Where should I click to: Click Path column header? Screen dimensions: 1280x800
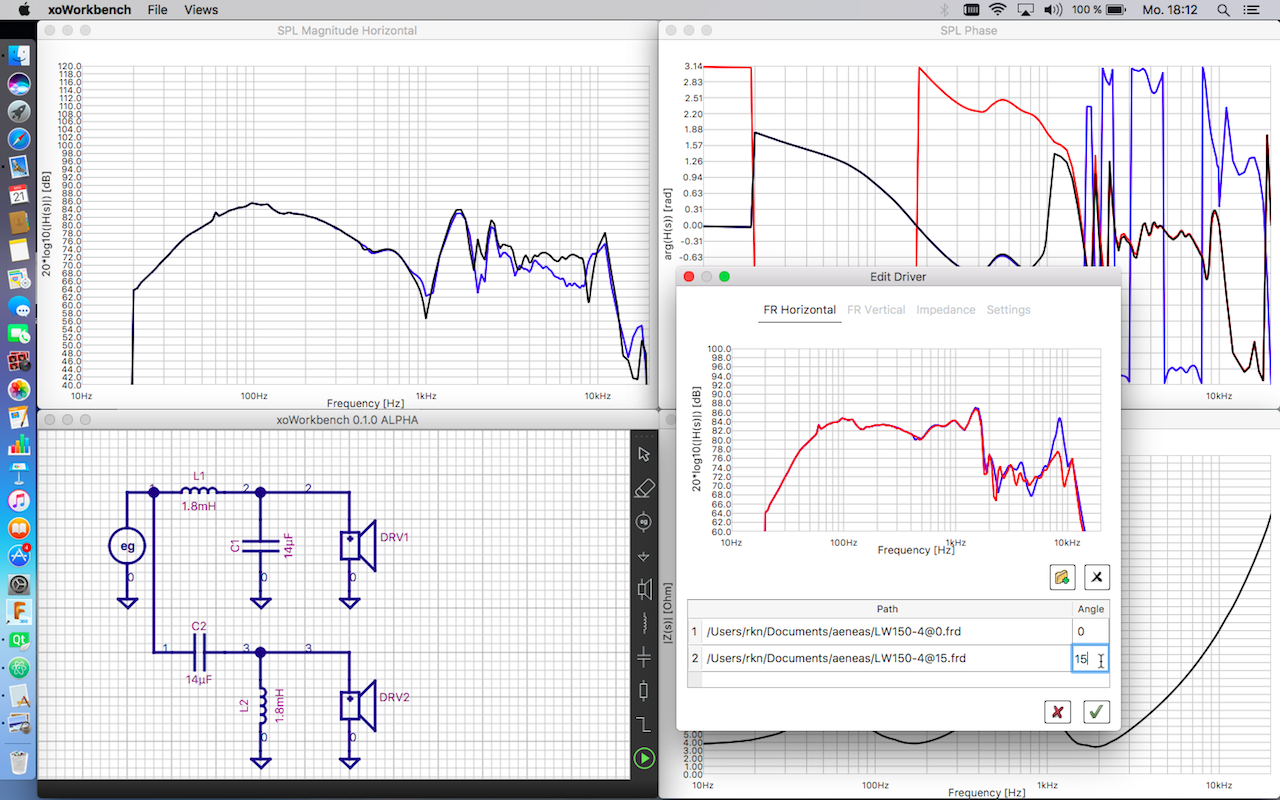[x=887, y=609]
